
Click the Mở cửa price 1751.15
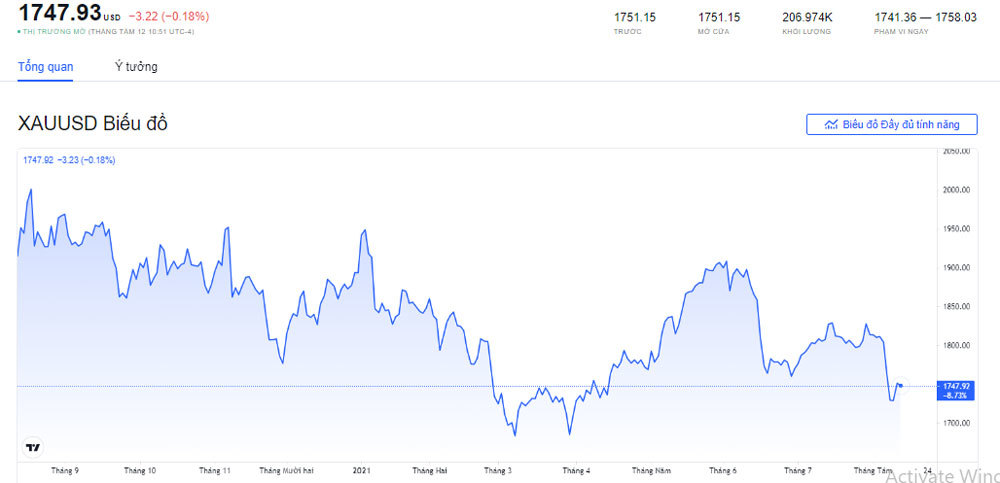(x=719, y=17)
